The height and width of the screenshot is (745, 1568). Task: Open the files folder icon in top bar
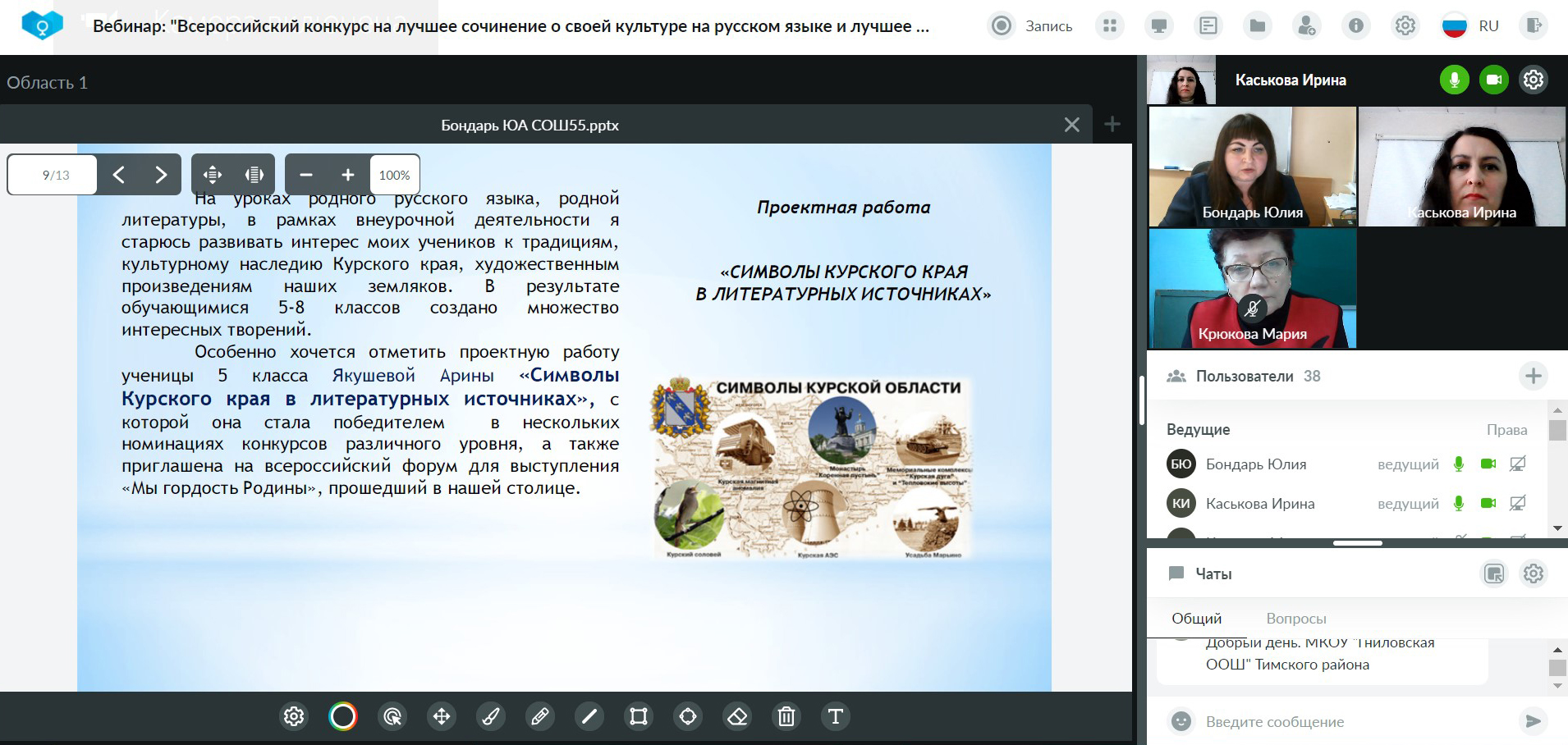click(1258, 26)
